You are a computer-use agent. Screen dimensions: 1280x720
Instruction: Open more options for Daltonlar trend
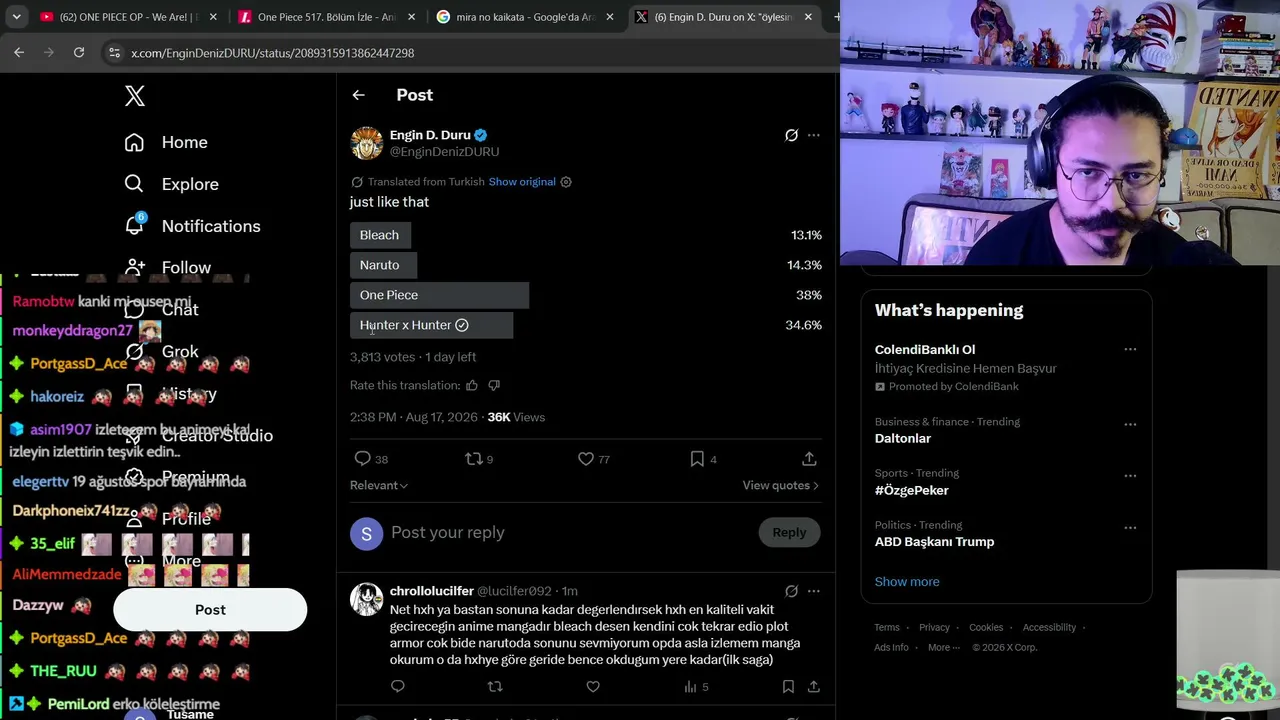pyautogui.click(x=1130, y=424)
